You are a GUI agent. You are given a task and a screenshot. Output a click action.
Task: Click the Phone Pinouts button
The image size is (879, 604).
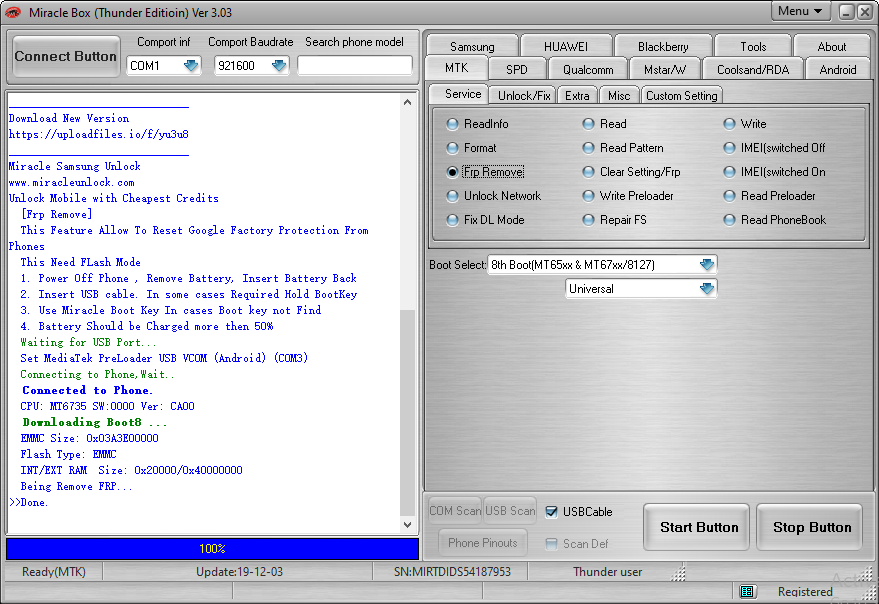[x=483, y=543]
